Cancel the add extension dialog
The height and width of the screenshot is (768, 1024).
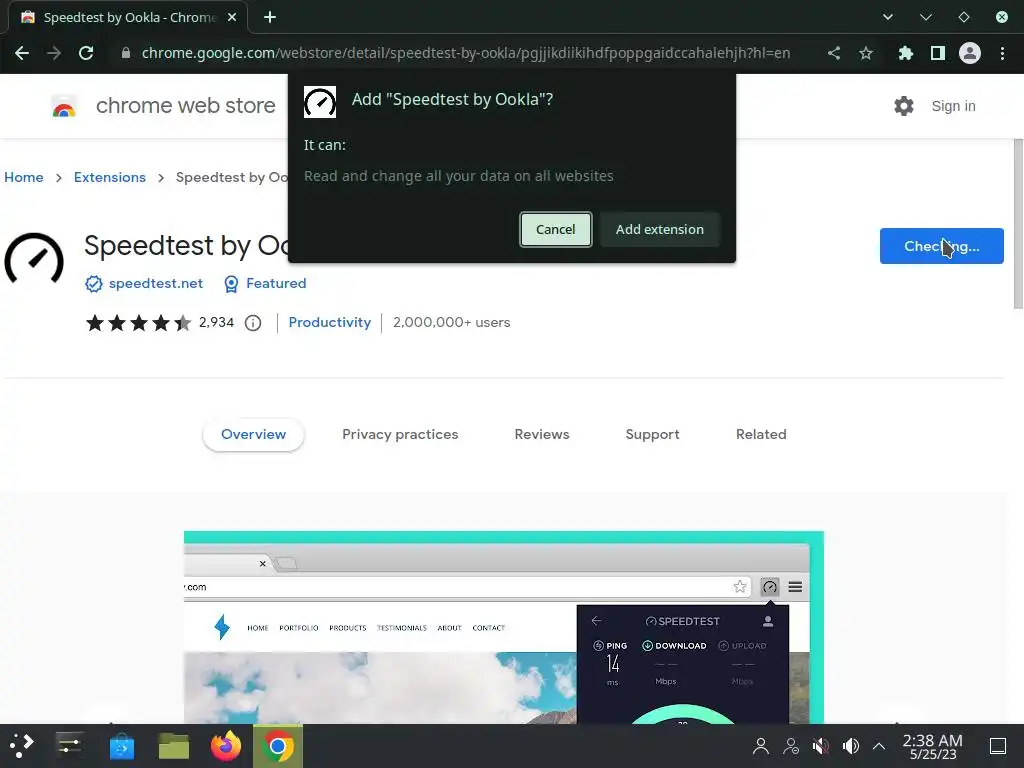coord(556,229)
